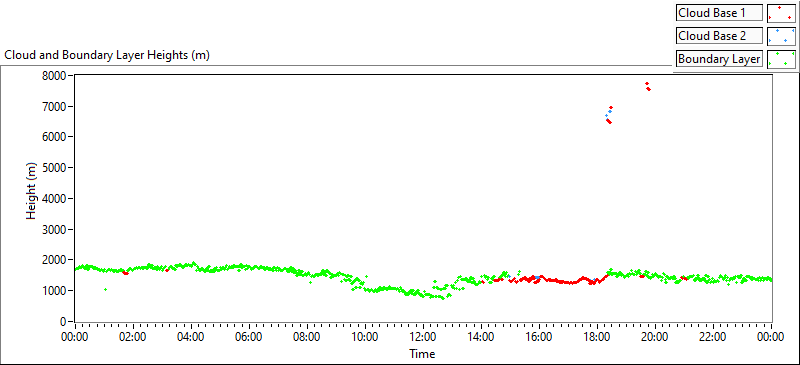Click the 16:00 time axis label
Screen dimensions: 800x365
pyautogui.click(x=539, y=337)
